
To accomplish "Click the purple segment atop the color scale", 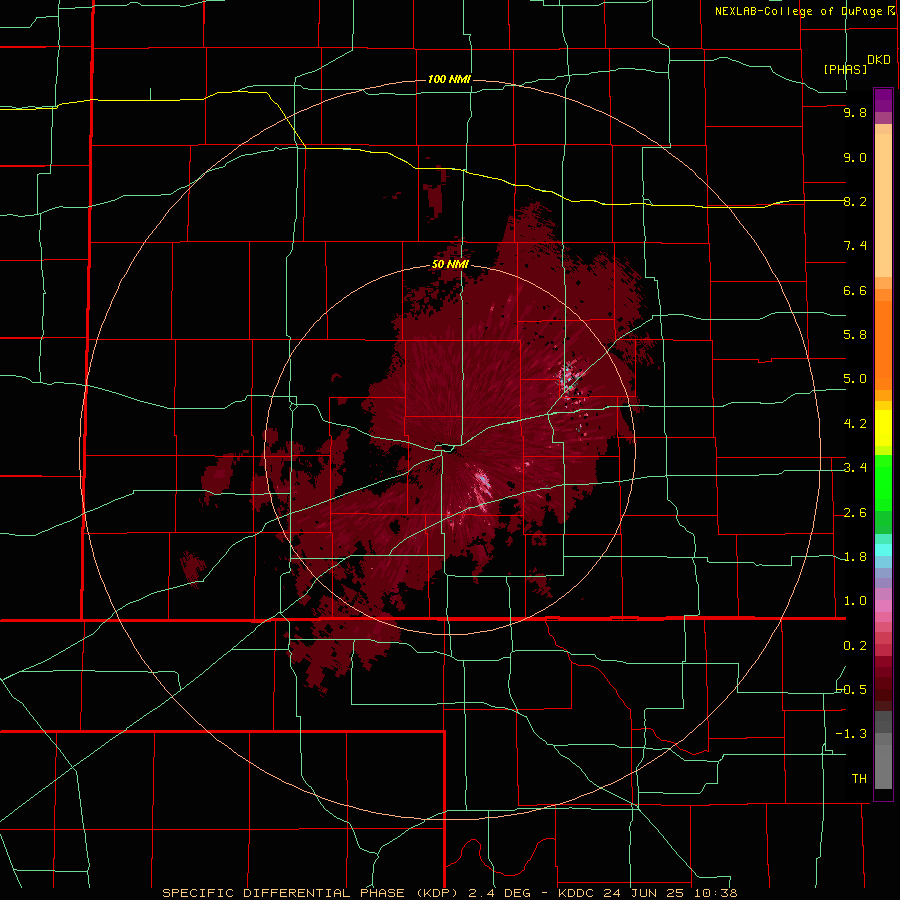I will [883, 100].
